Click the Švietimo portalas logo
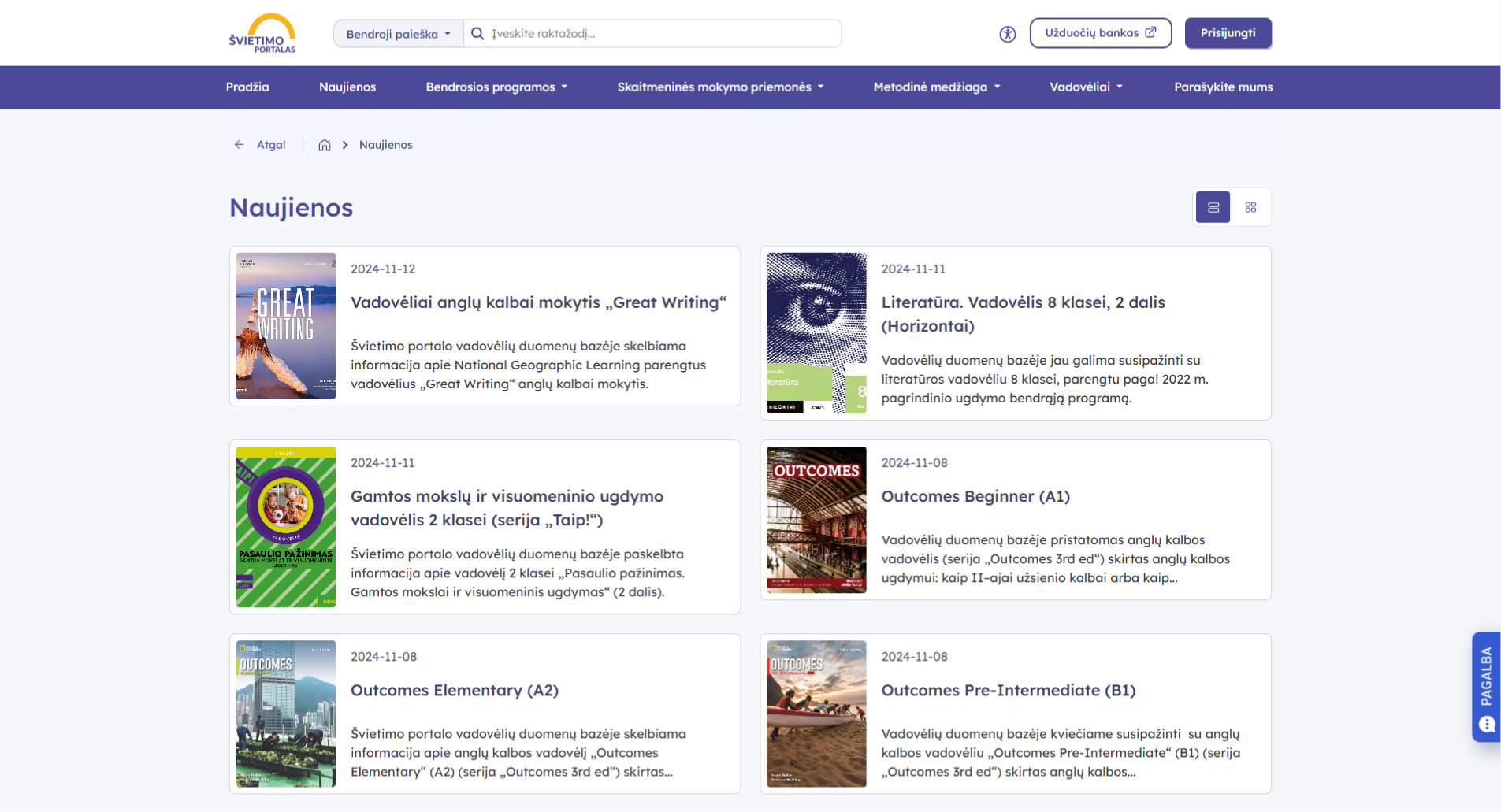The width and height of the screenshot is (1501, 812). [262, 33]
